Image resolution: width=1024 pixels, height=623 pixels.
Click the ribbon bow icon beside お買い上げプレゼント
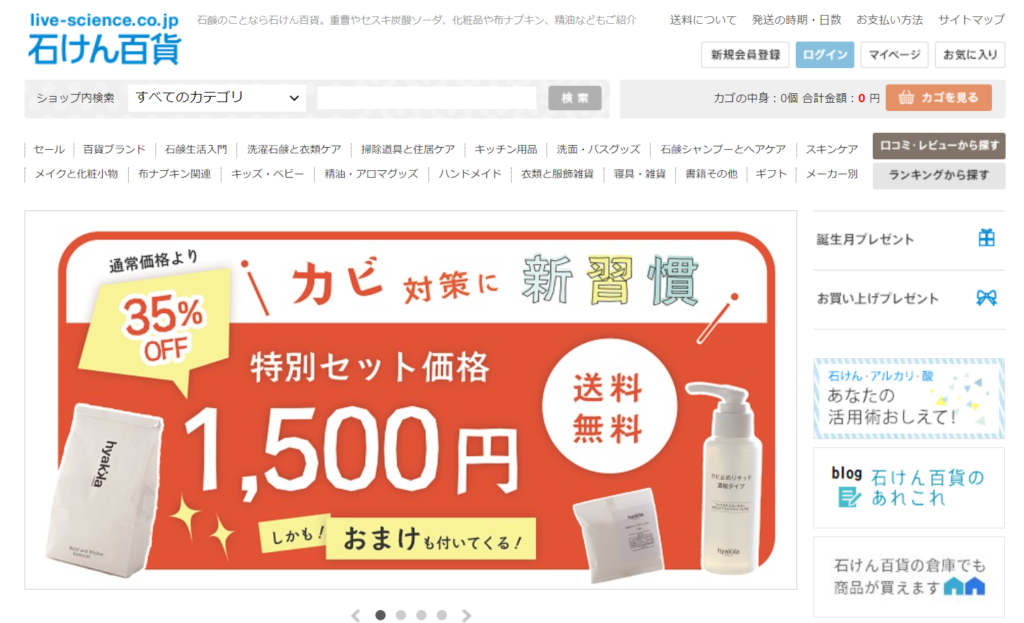pos(986,298)
